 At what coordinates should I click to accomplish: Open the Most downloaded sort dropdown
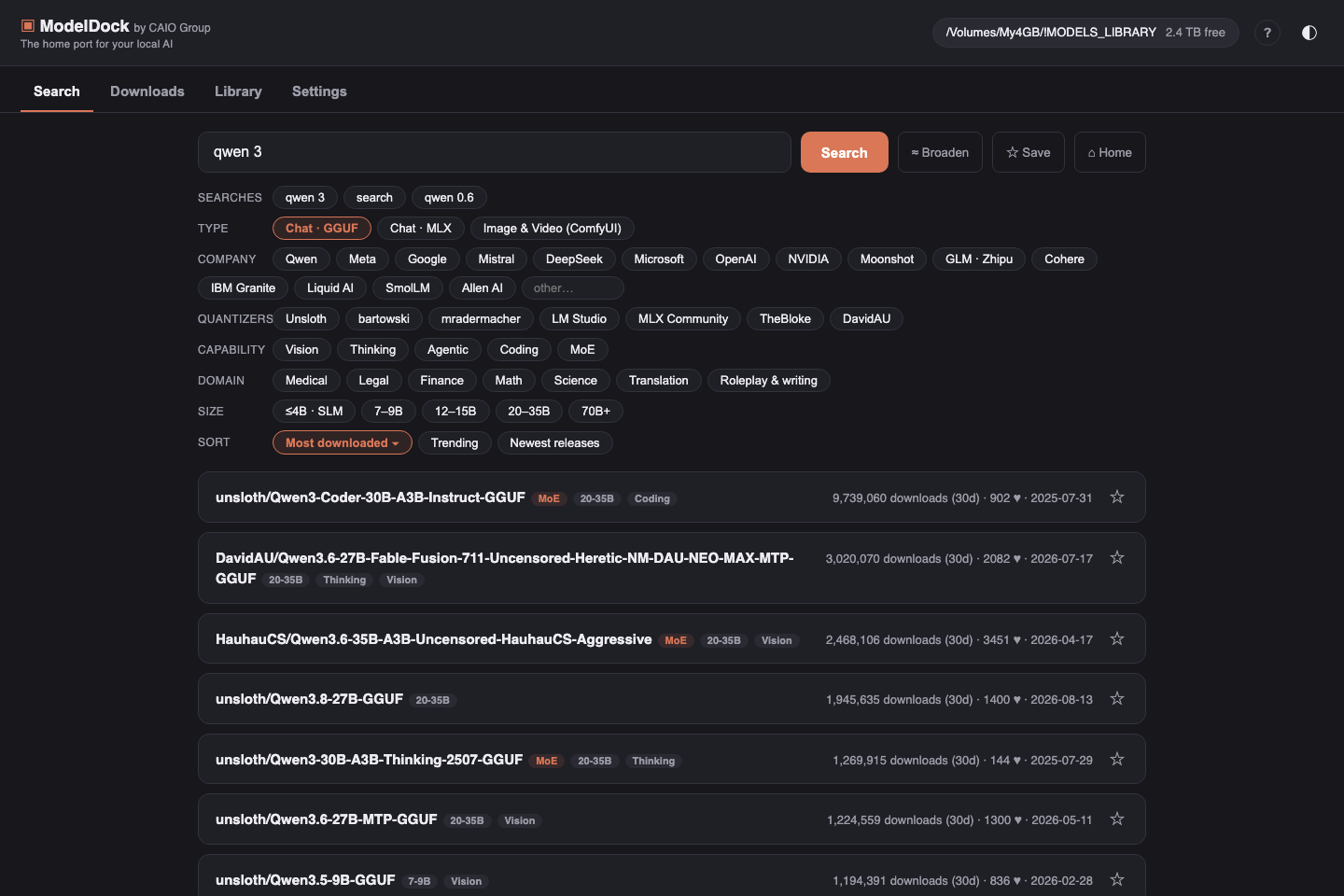[343, 442]
